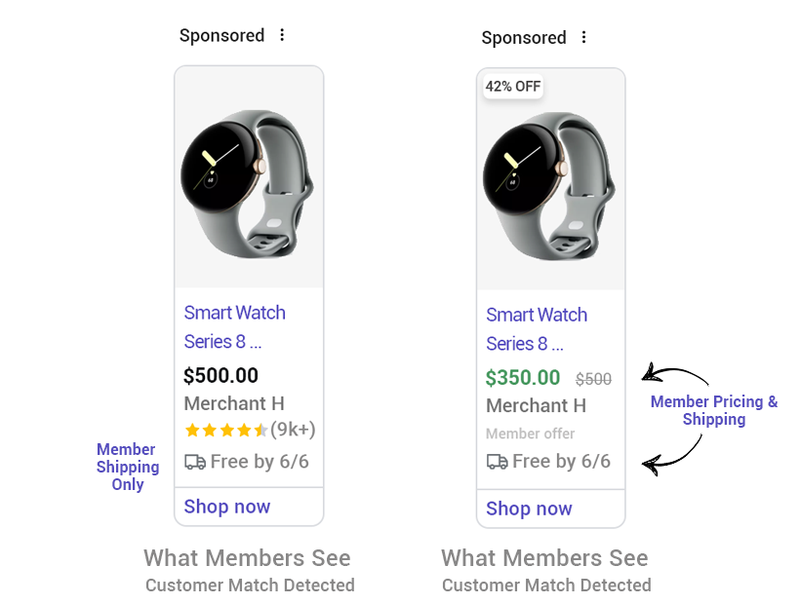Click the (9k+) review count
The width and height of the screenshot is (800, 604).
[x=293, y=430]
